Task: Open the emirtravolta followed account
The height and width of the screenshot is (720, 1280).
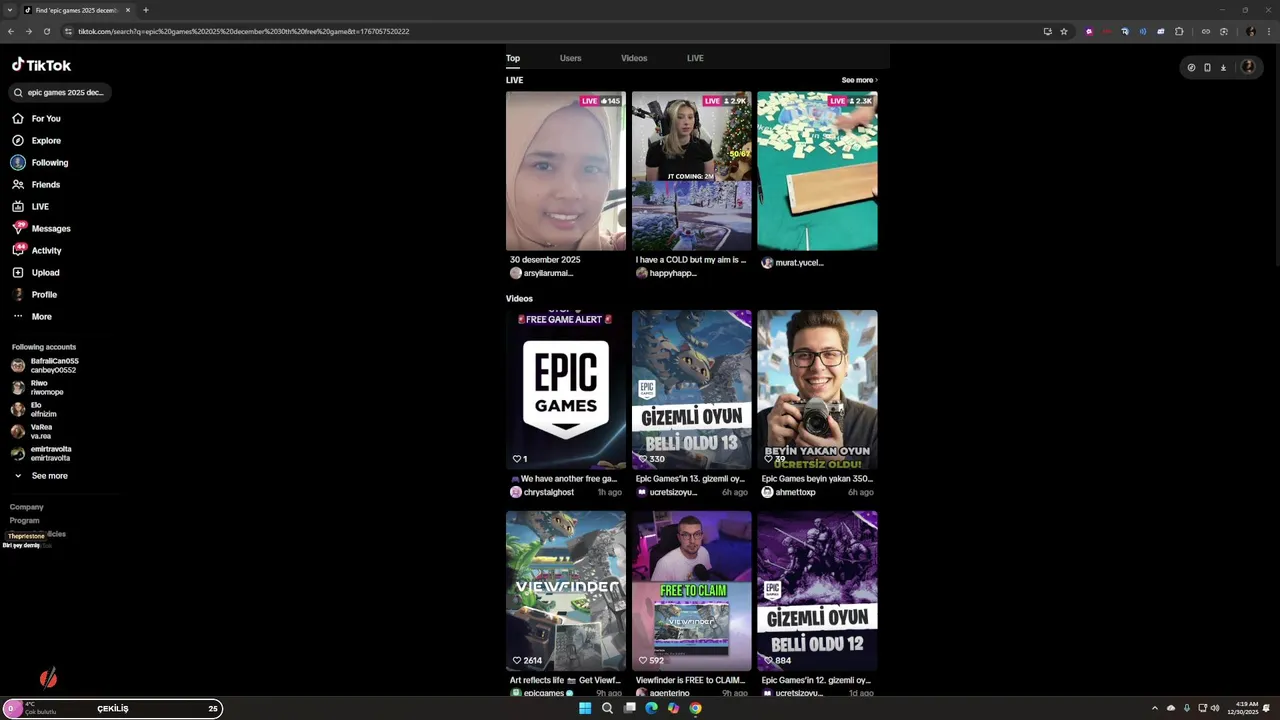Action: click(x=41, y=453)
